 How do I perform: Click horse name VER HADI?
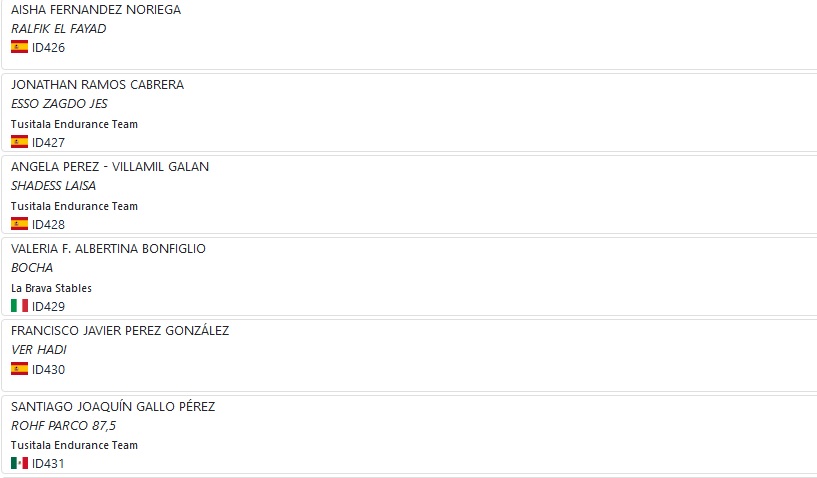coord(39,350)
